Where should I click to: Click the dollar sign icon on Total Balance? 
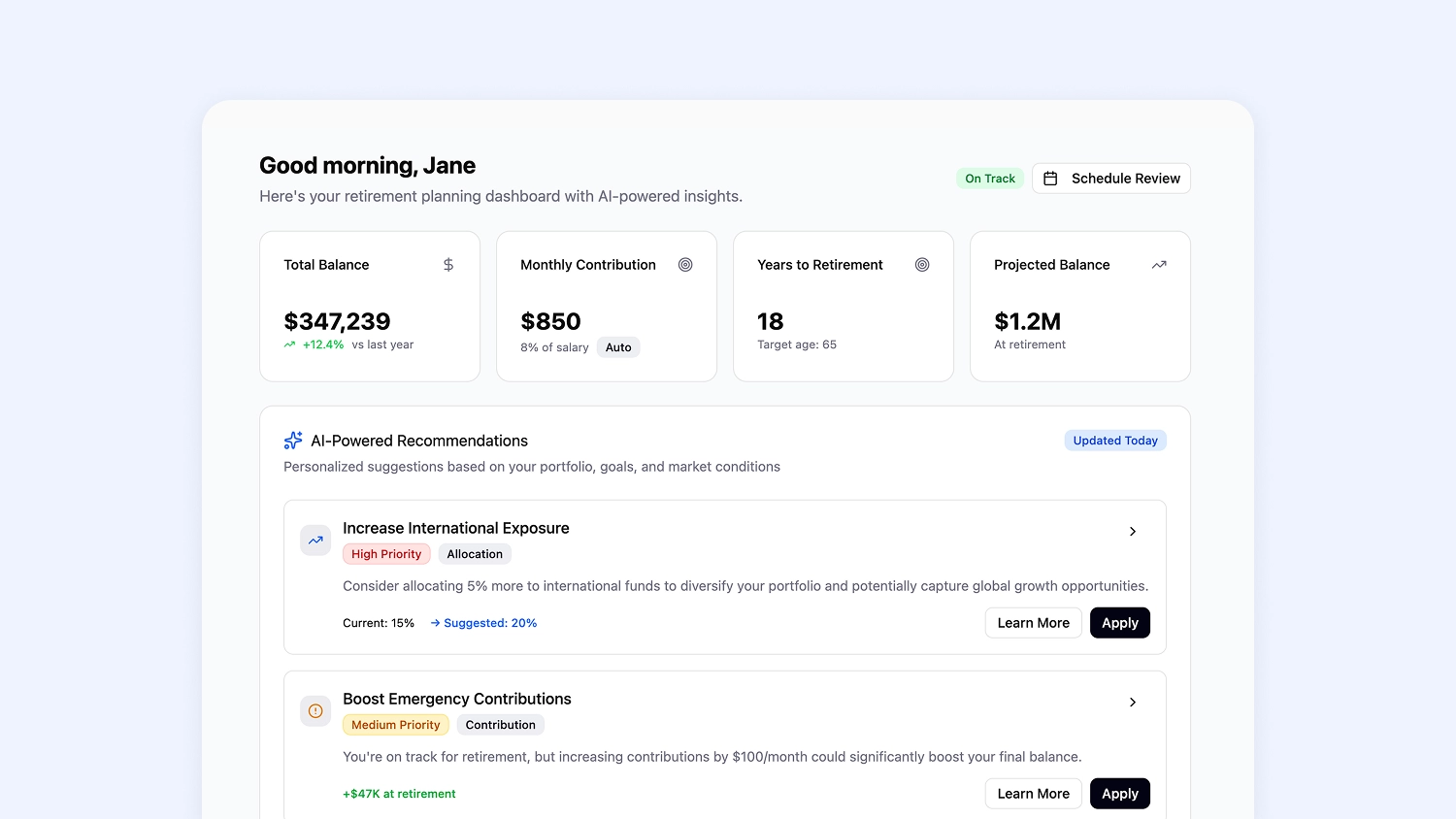click(x=448, y=265)
